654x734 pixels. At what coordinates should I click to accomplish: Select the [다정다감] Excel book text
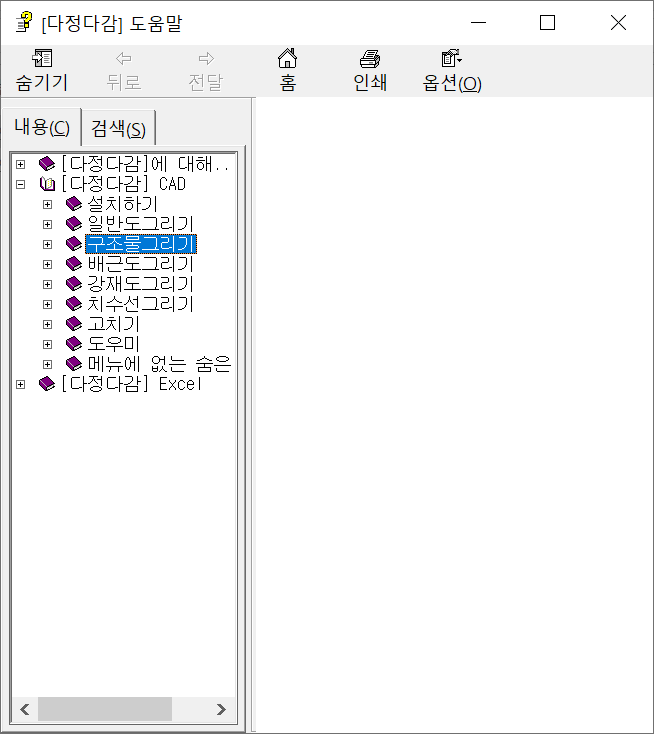pos(132,384)
